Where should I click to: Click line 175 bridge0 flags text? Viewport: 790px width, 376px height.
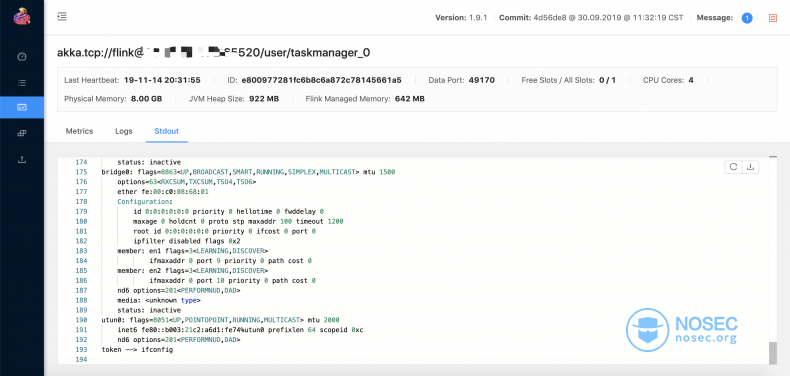point(248,172)
